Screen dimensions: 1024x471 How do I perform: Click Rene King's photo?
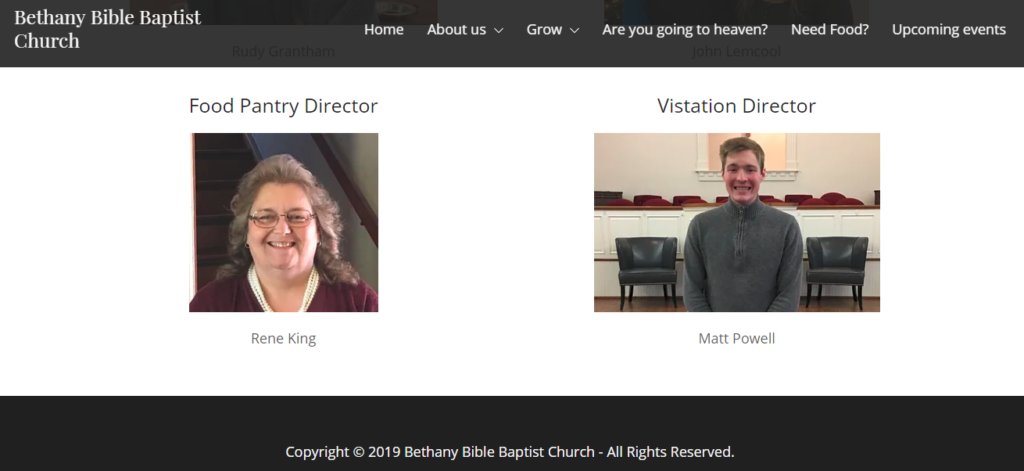click(283, 222)
